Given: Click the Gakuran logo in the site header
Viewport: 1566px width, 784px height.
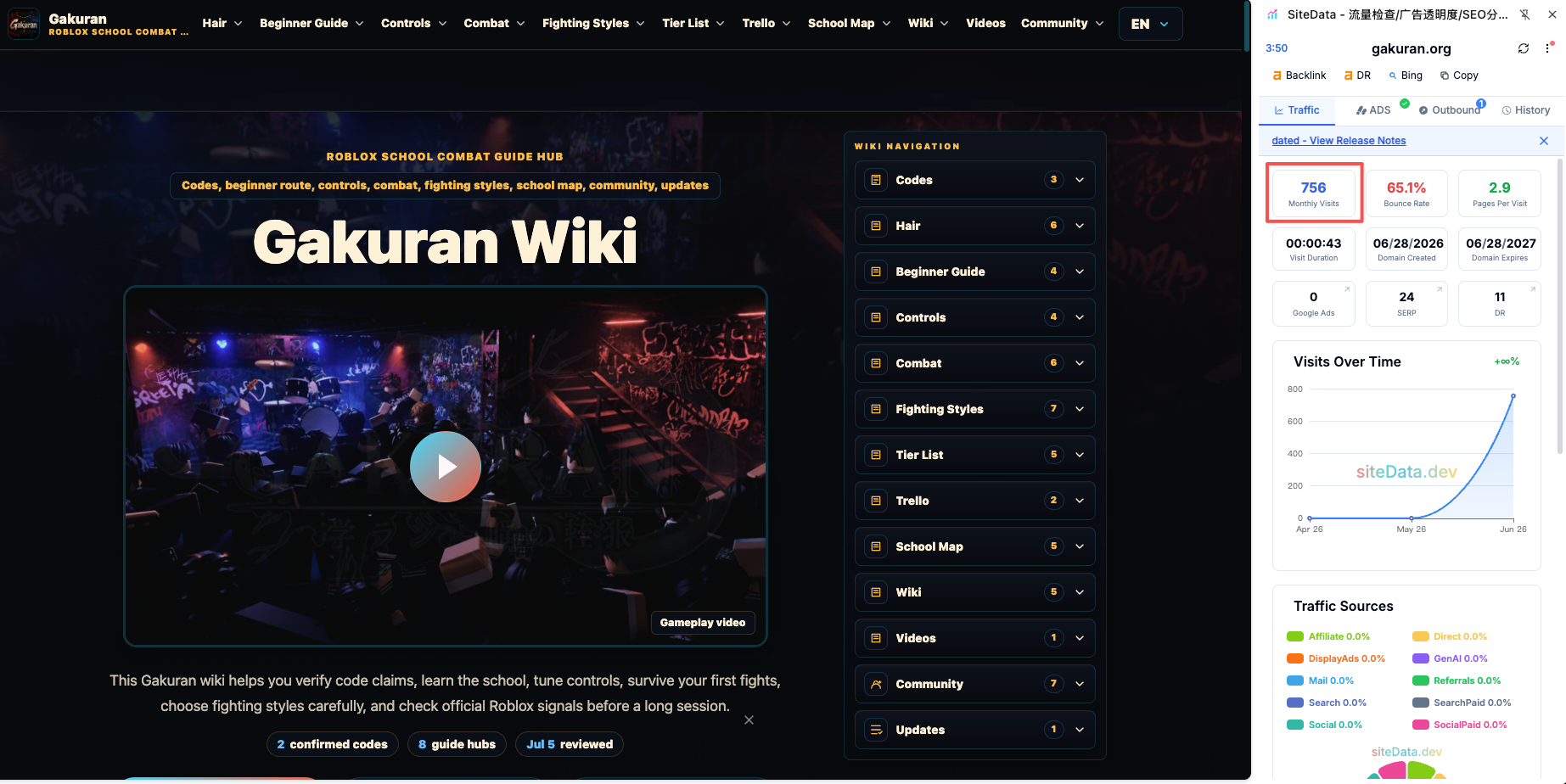Looking at the screenshot, I should coord(24,24).
